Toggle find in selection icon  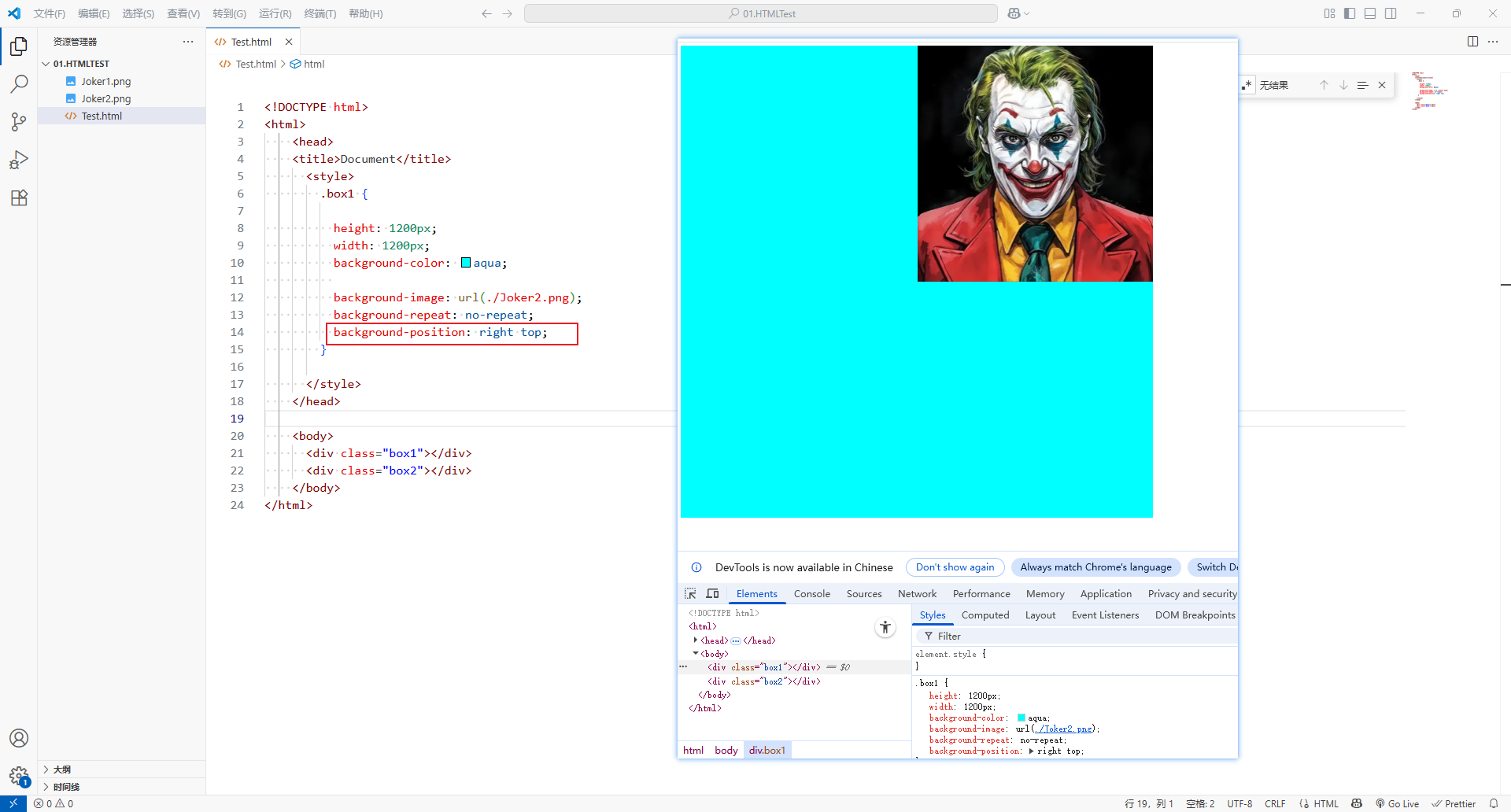(x=1362, y=85)
